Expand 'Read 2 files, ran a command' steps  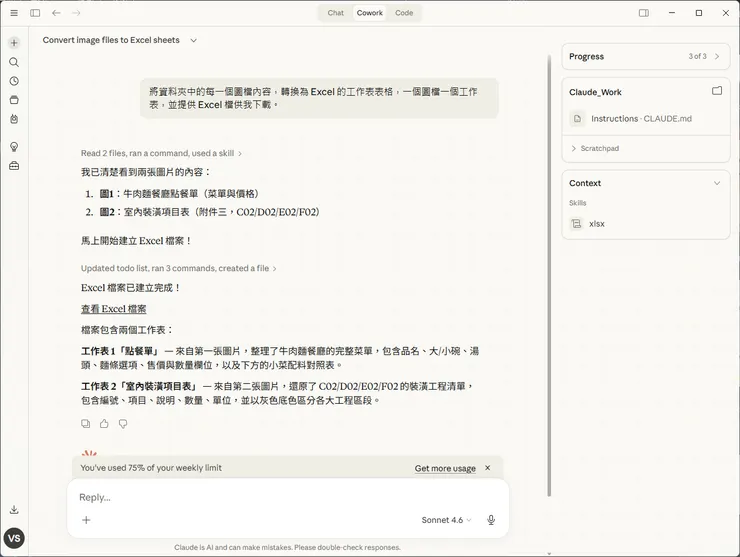tap(161, 153)
